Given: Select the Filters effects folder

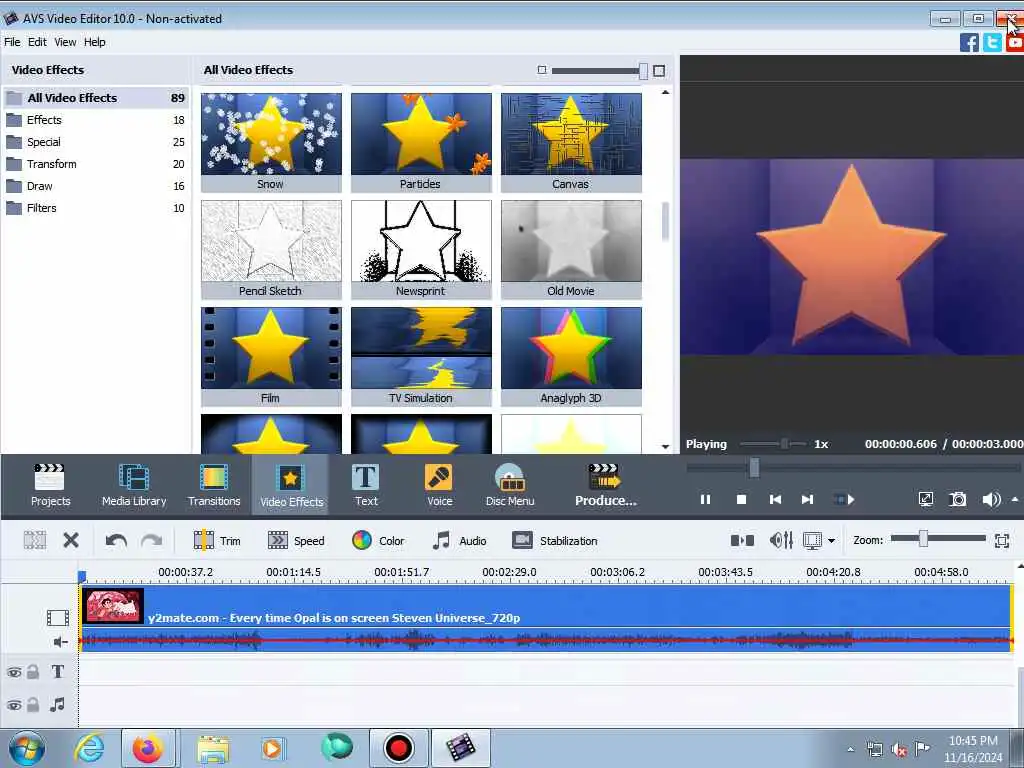Looking at the screenshot, I should point(96,208).
